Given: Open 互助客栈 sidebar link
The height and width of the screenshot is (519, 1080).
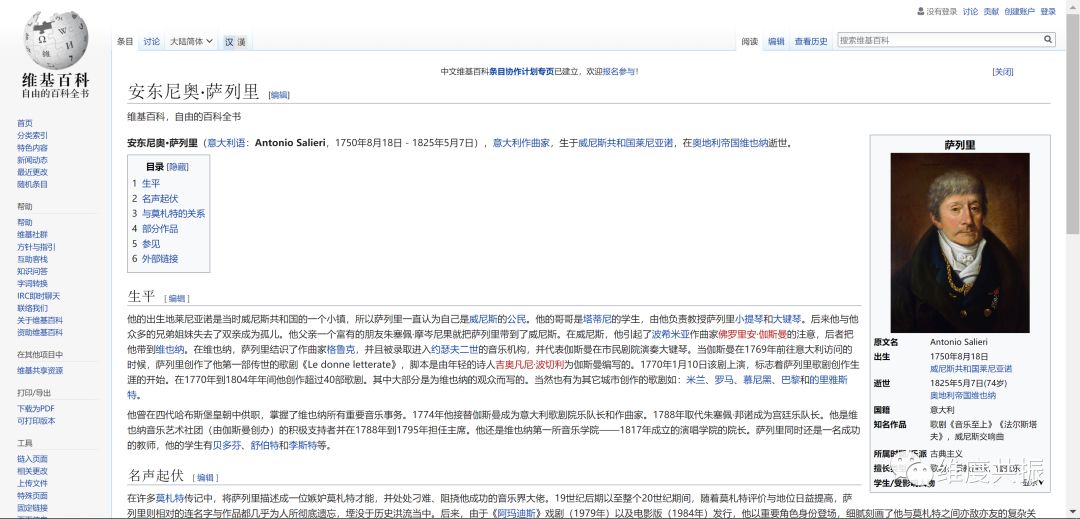Looking at the screenshot, I should click(32, 260).
